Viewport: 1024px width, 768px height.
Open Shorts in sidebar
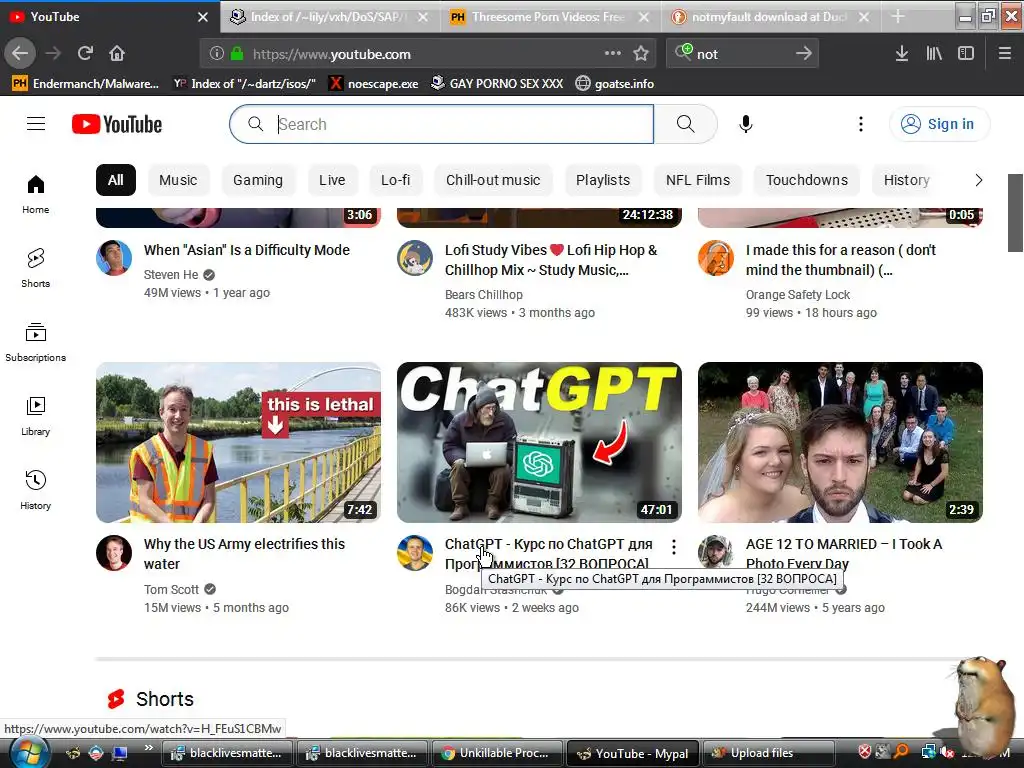pyautogui.click(x=36, y=268)
